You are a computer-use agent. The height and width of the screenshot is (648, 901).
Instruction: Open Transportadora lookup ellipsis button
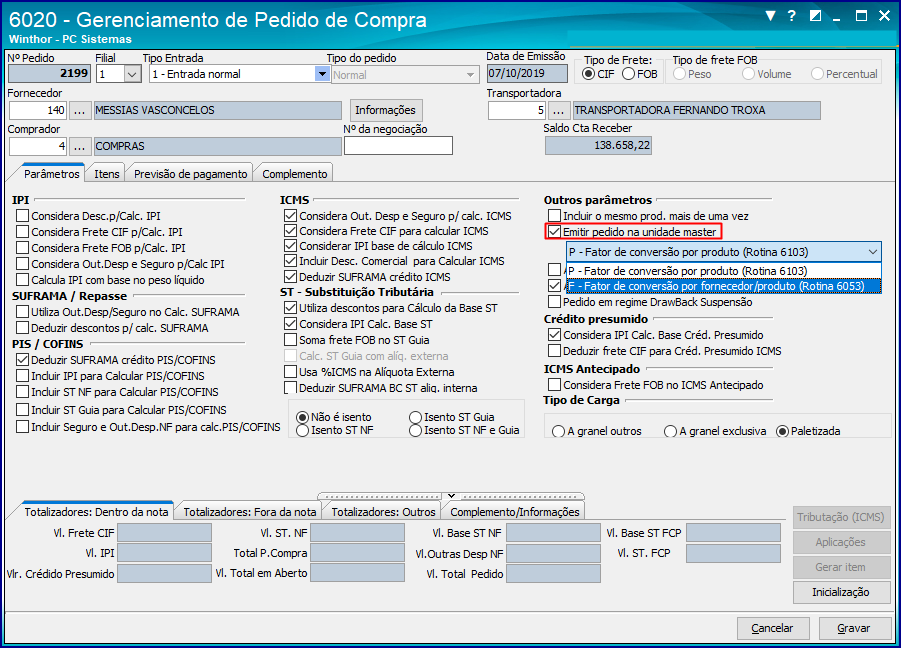(558, 110)
